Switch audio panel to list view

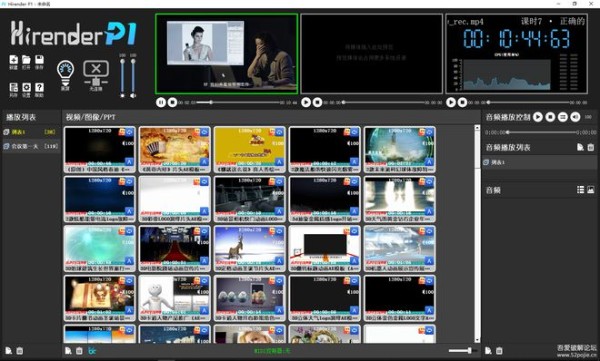click(580, 189)
